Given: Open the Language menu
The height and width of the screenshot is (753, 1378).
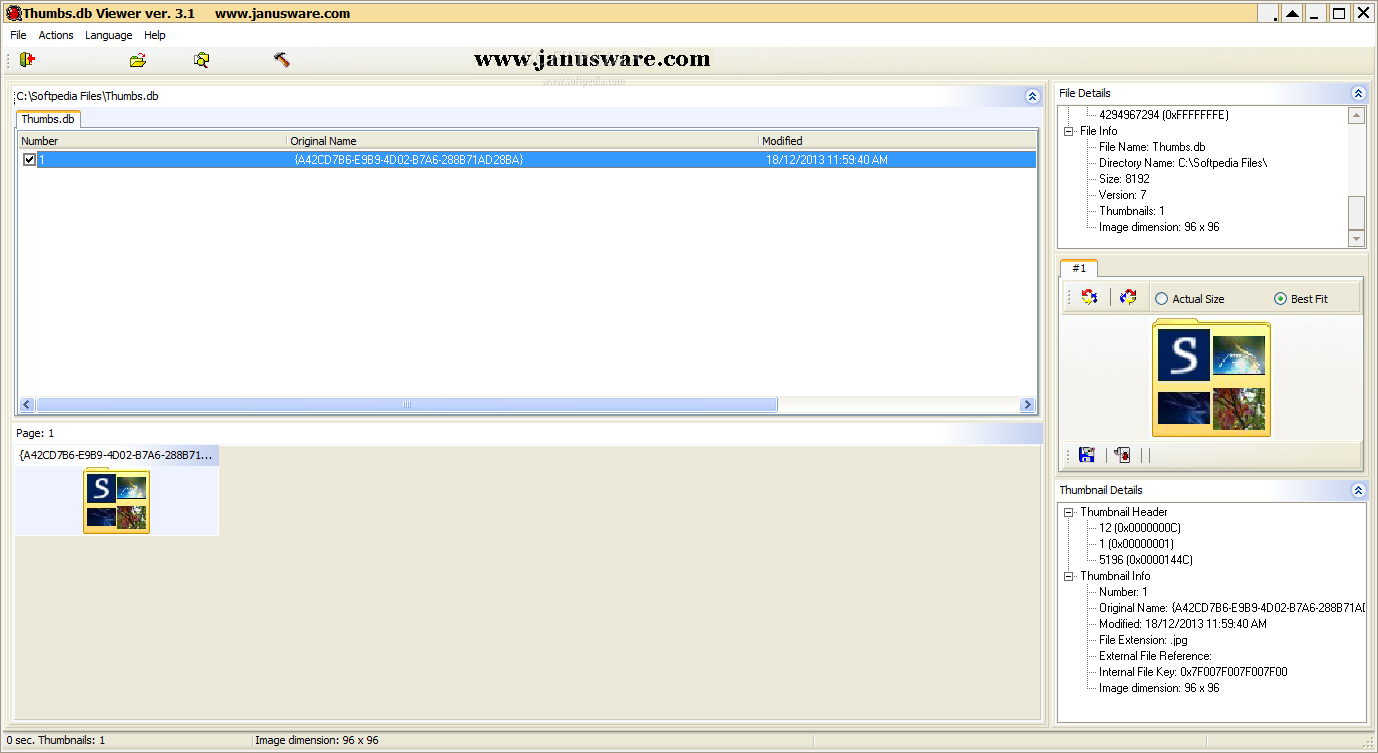Looking at the screenshot, I should click(x=109, y=35).
